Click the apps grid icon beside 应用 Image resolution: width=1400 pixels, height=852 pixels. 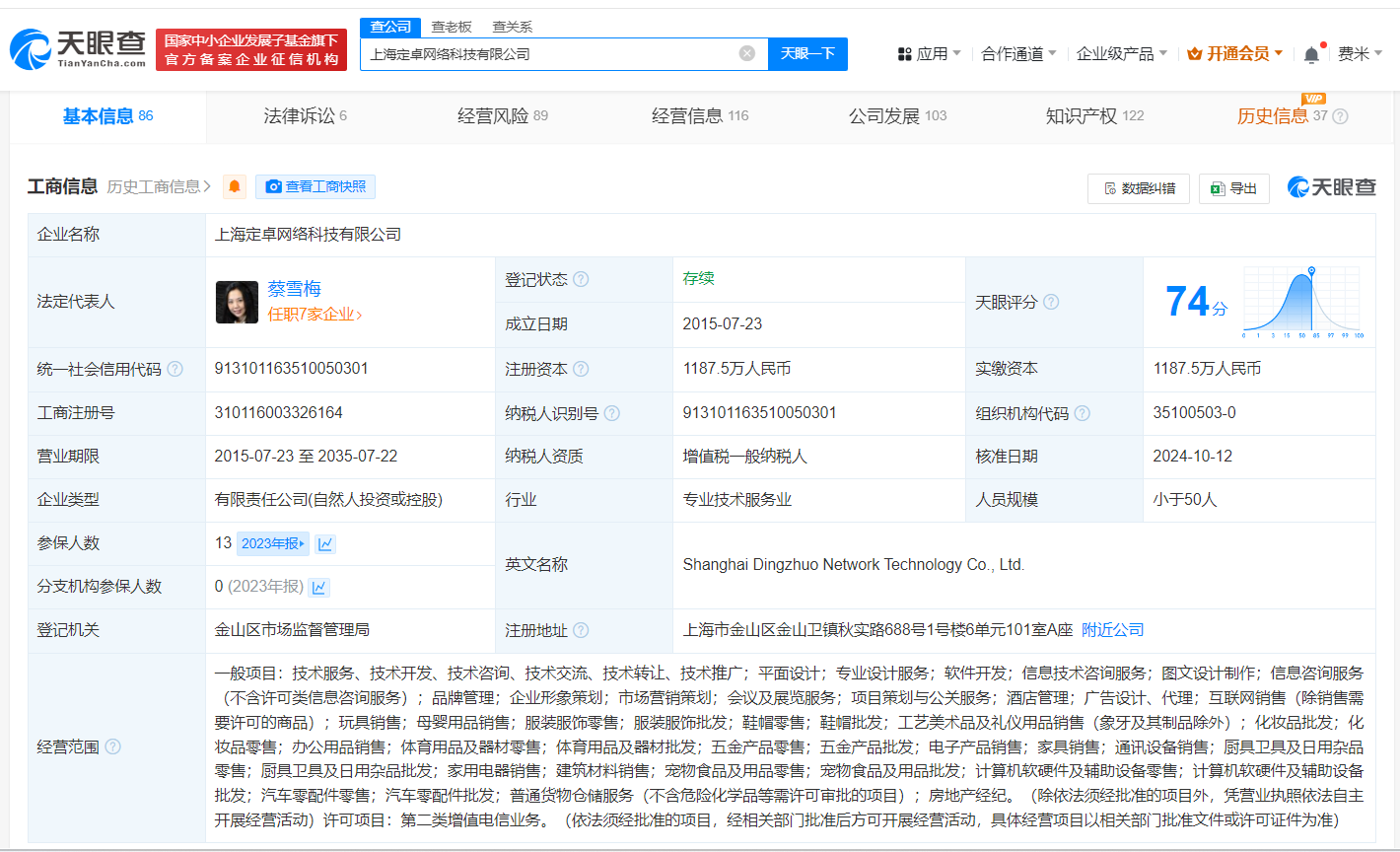[x=904, y=53]
